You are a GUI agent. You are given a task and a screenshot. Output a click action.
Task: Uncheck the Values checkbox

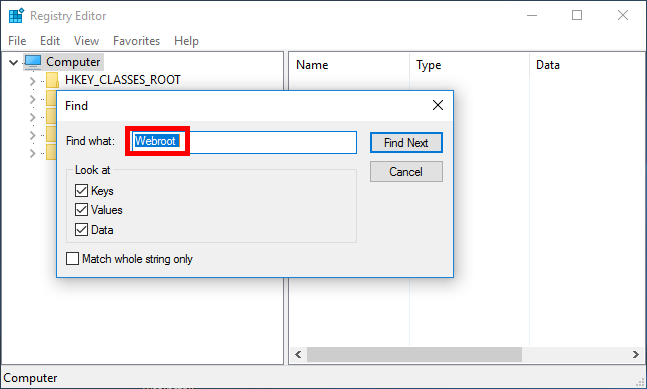pos(81,210)
